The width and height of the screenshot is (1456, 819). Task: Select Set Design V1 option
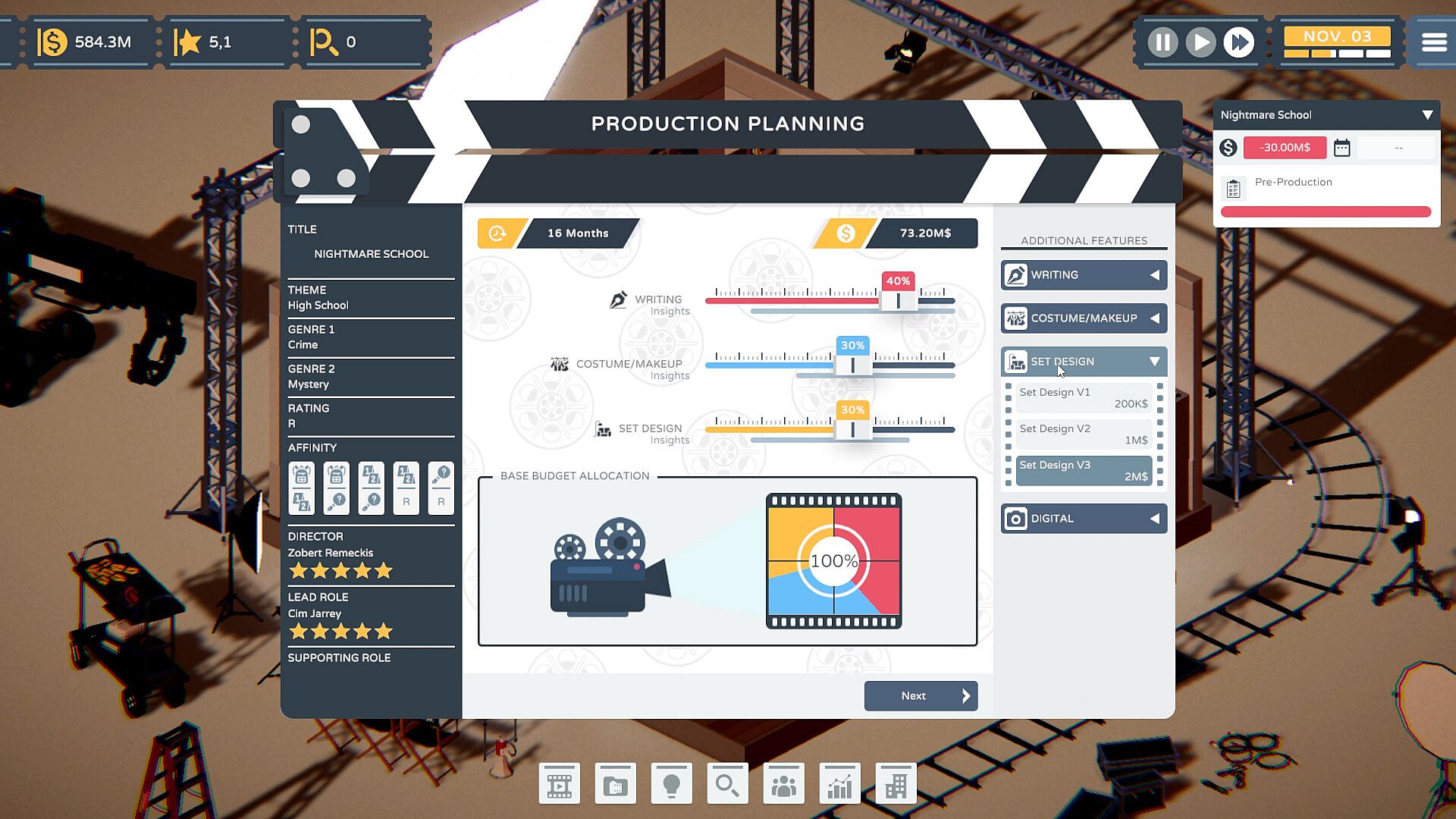[x=1083, y=397]
